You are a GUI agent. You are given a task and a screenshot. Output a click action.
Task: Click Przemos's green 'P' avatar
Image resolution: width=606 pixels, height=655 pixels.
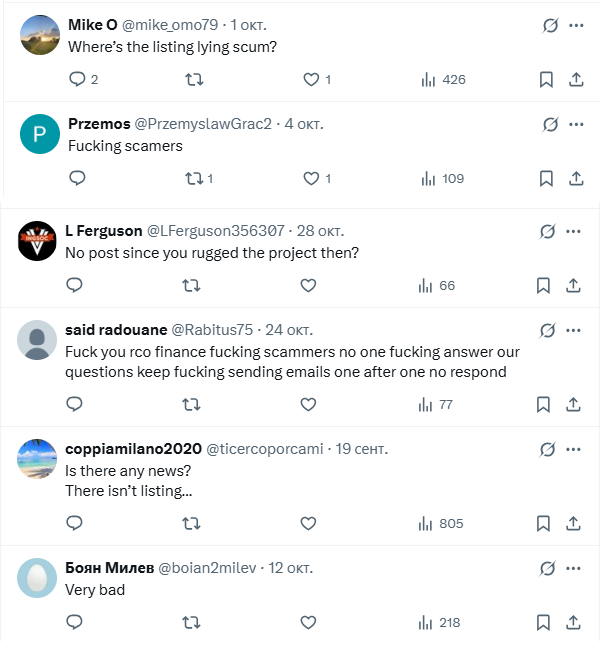(x=40, y=135)
